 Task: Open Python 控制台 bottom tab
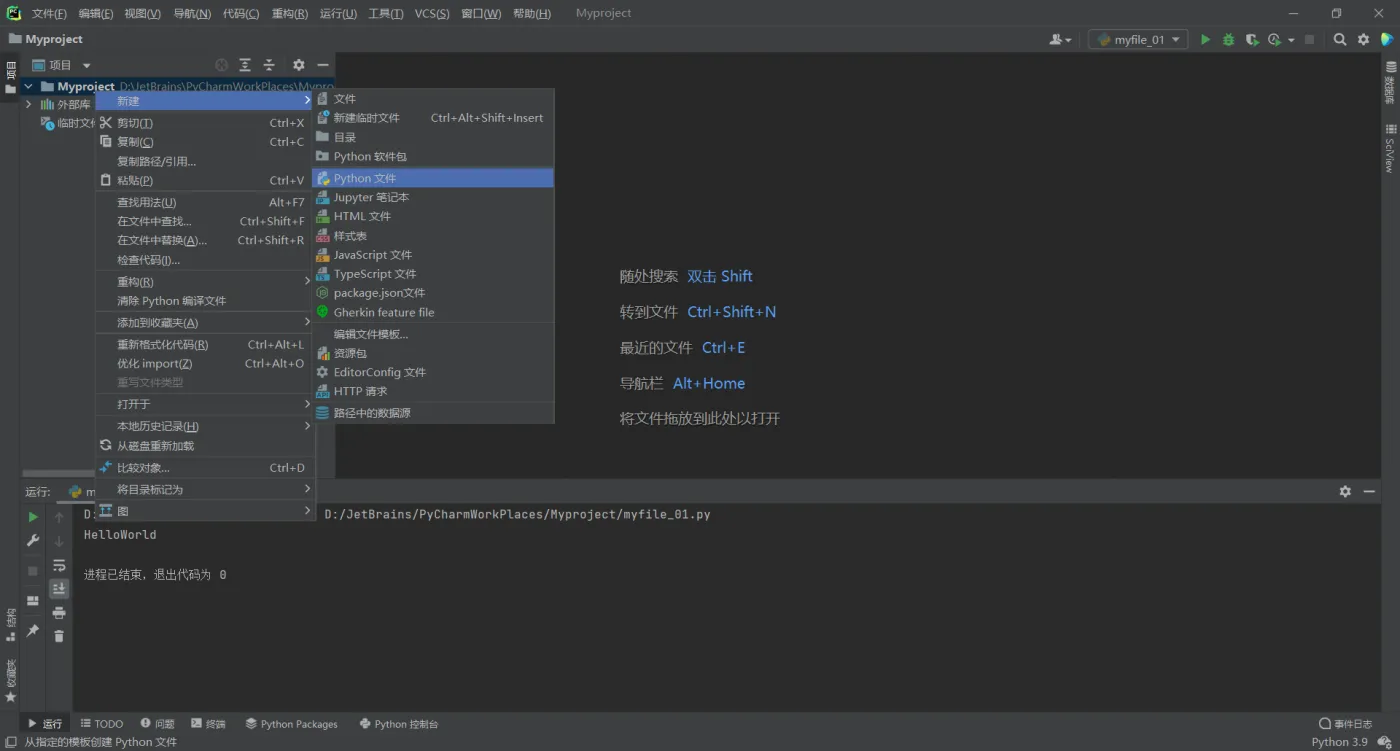[399, 724]
